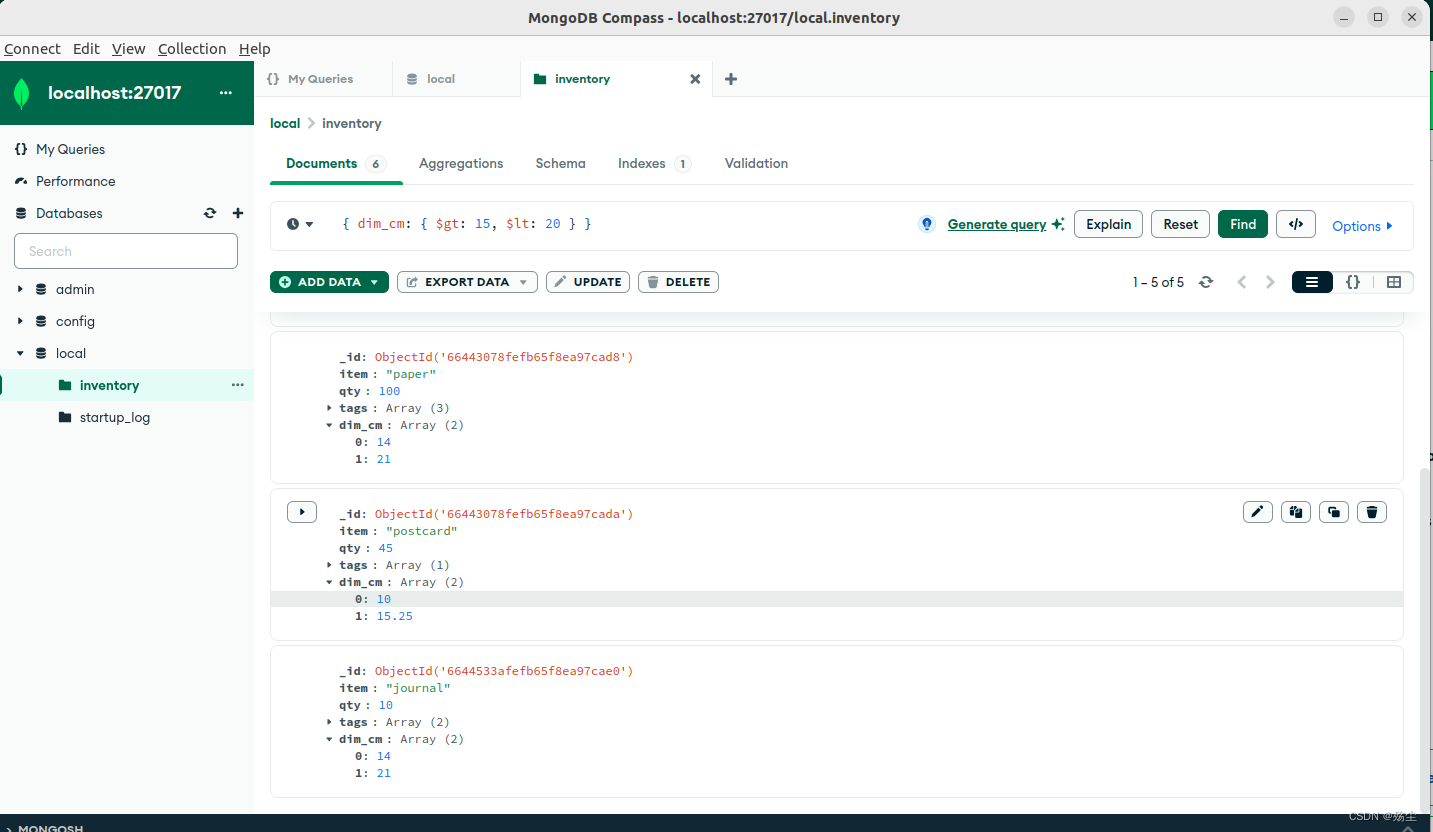Expand the admin database
Viewport: 1433px width, 832px height.
coord(19,289)
